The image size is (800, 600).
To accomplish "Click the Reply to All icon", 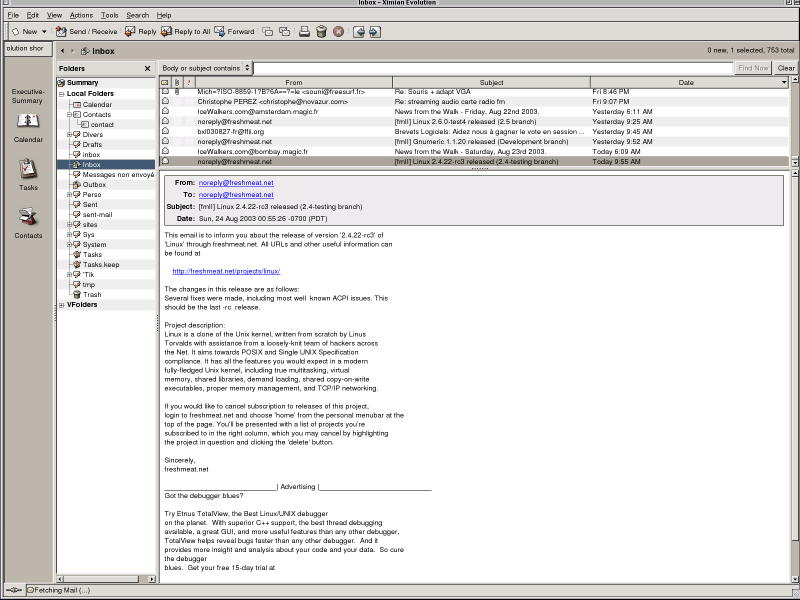I will tap(185, 32).
